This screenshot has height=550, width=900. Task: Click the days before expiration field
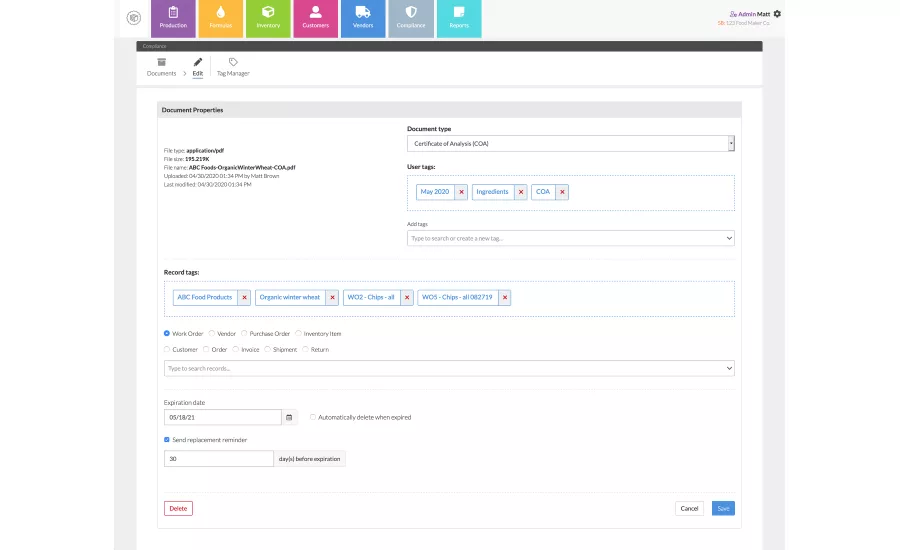pos(218,459)
